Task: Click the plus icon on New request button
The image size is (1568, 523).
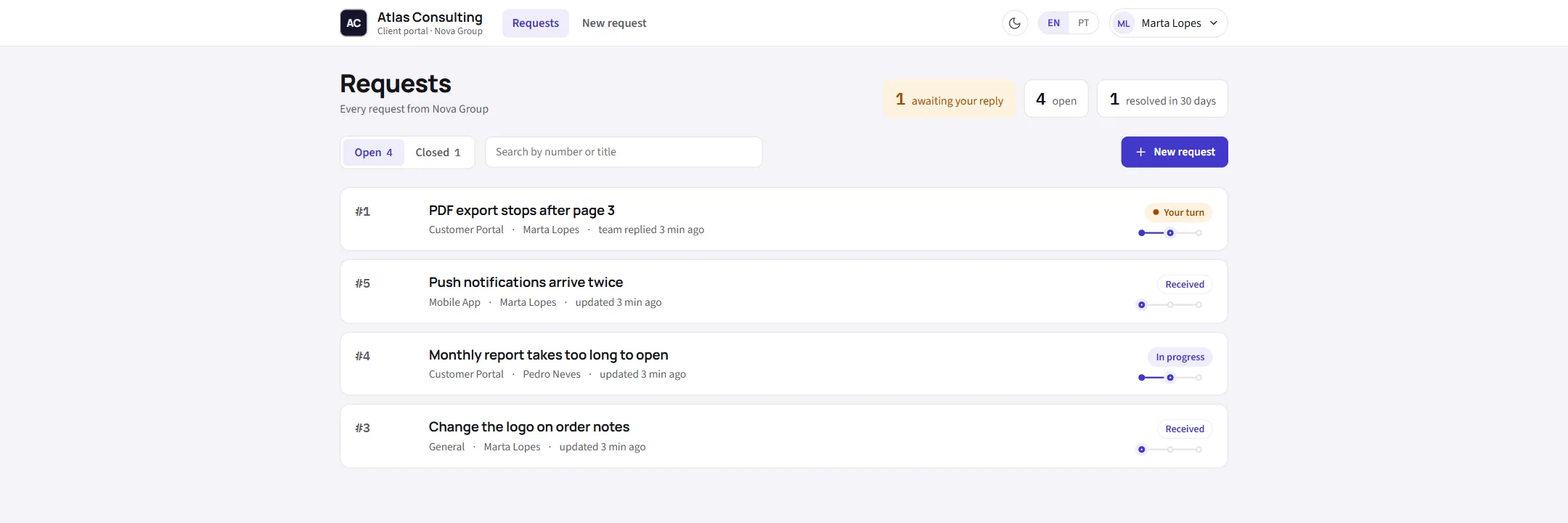Action: click(1140, 152)
